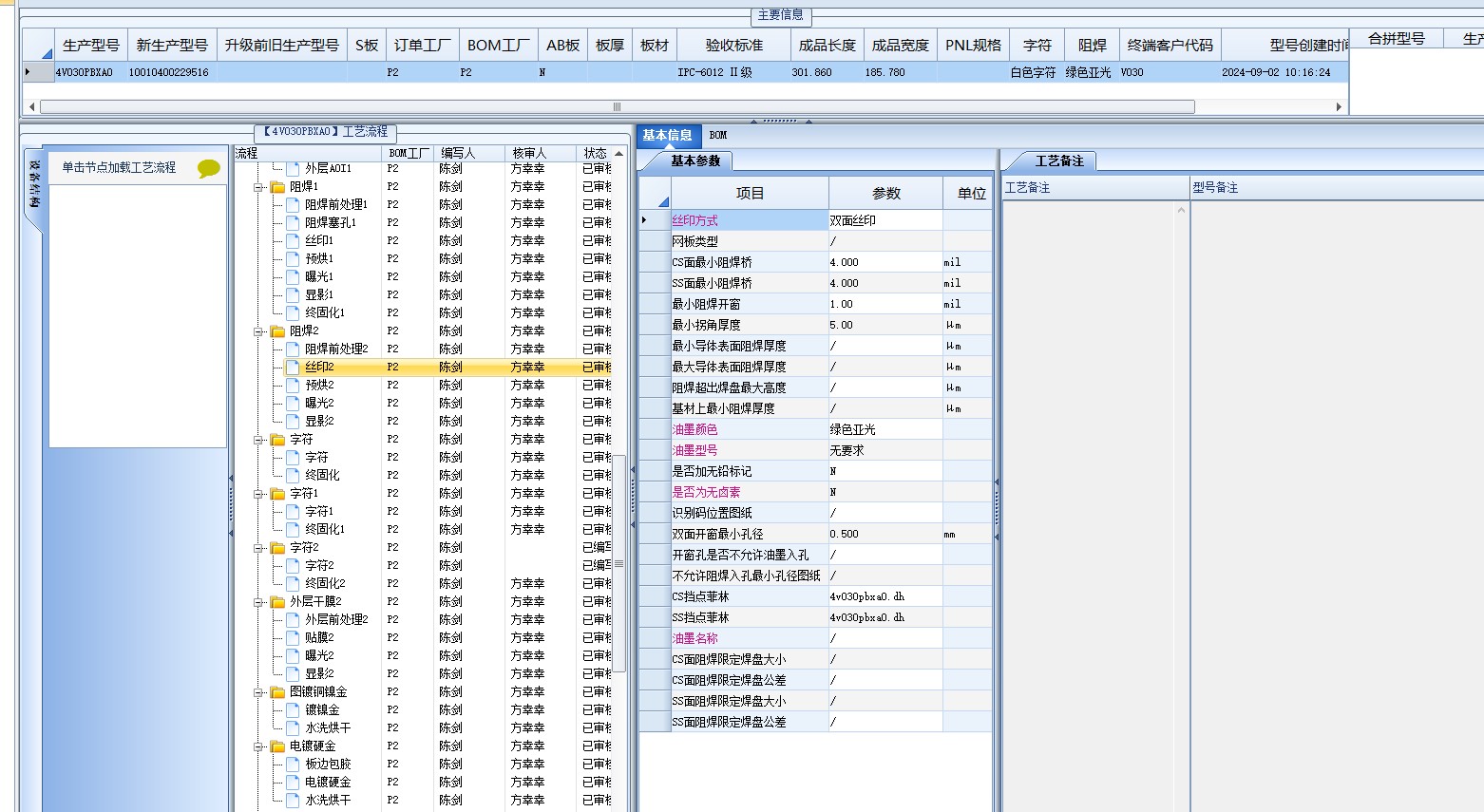Collapse the 字符2 folder node

pos(258,548)
